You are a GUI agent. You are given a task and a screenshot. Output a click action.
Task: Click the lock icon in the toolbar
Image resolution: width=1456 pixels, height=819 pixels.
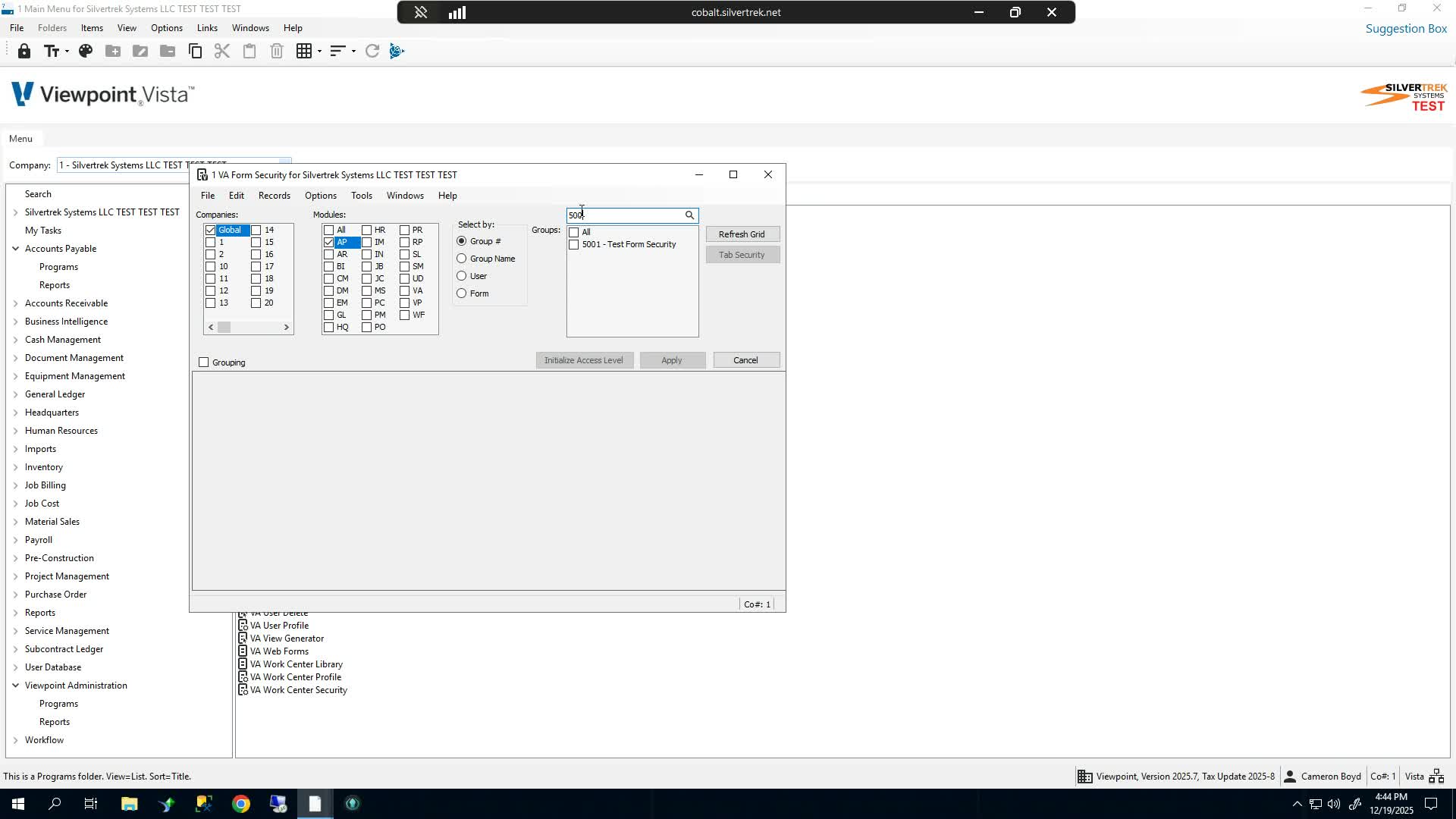coord(24,51)
